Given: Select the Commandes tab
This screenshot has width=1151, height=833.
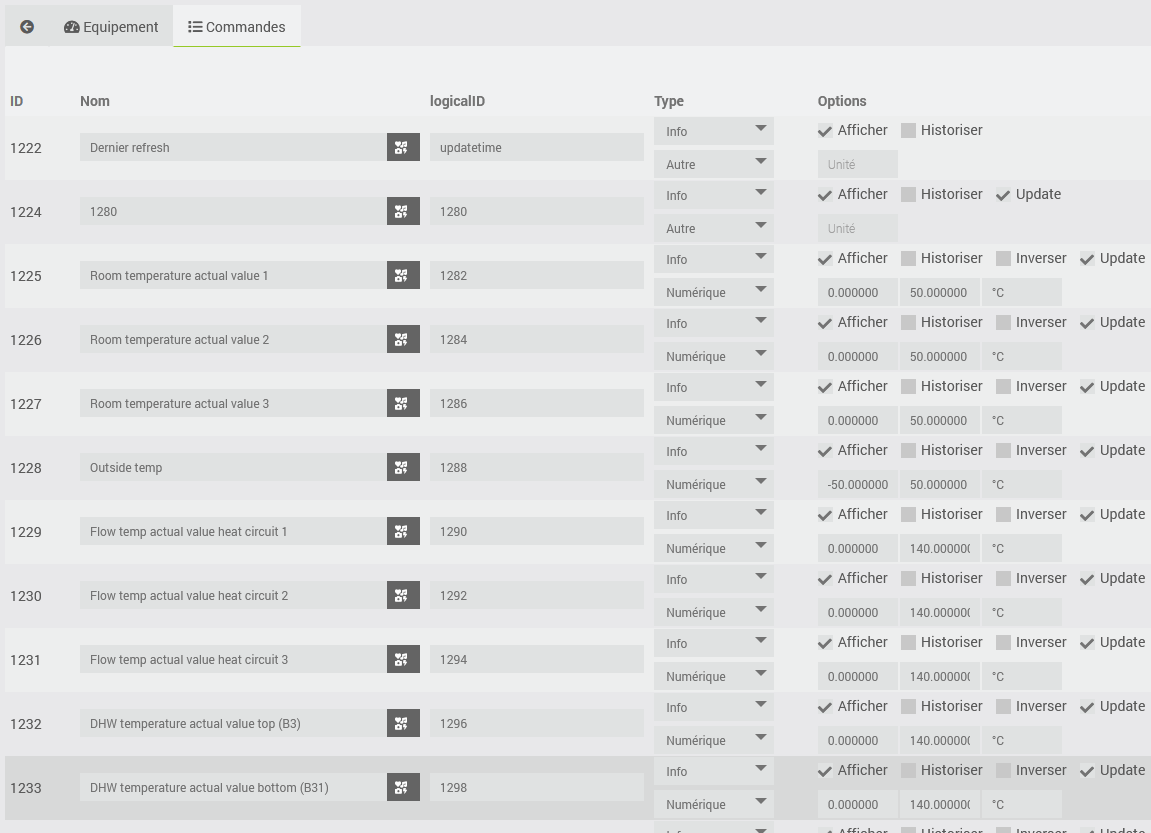Looking at the screenshot, I should point(237,27).
